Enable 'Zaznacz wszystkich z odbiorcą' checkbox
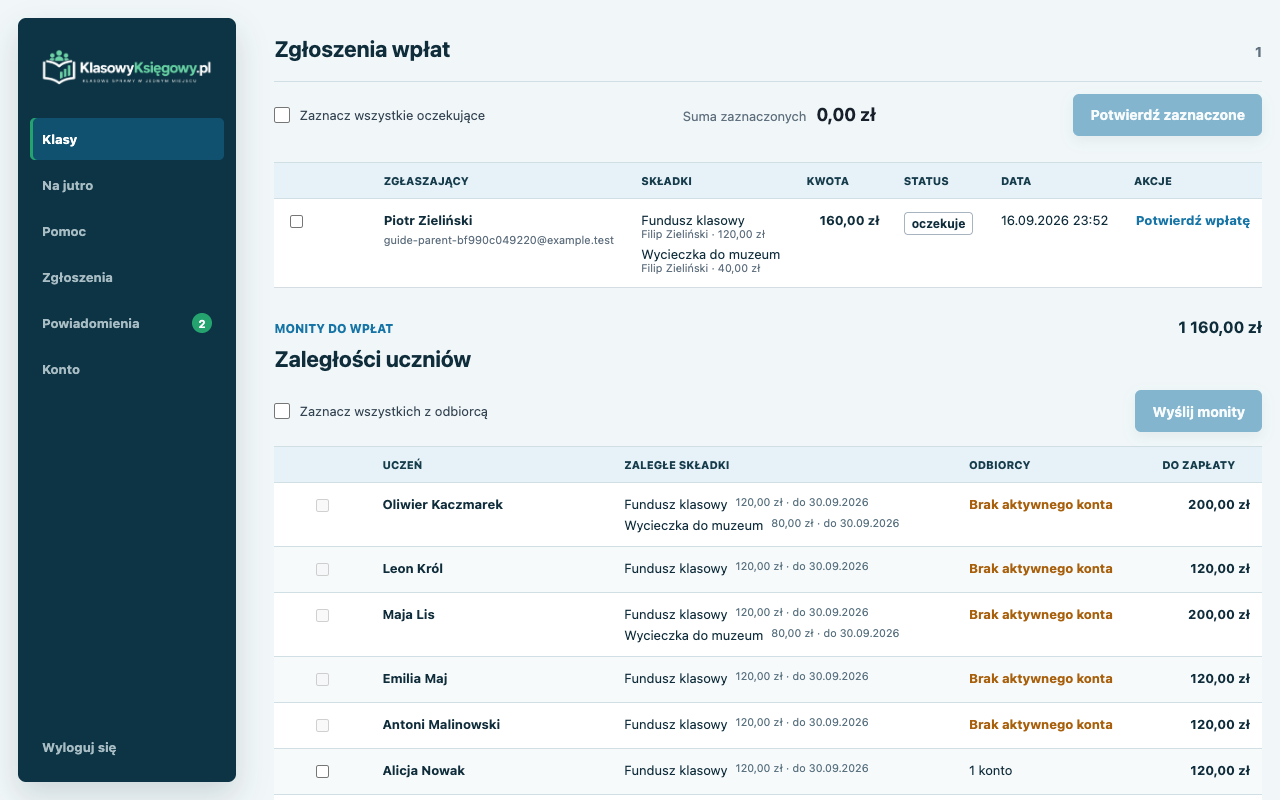This screenshot has height=800, width=1280. 282,411
